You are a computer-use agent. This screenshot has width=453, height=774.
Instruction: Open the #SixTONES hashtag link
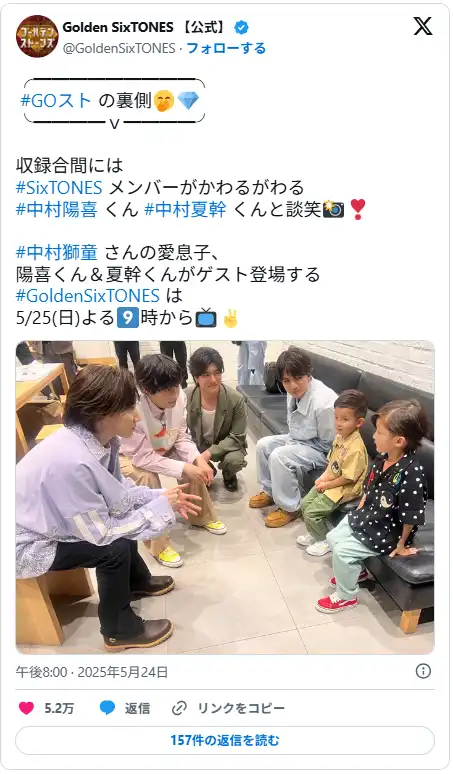(59, 188)
